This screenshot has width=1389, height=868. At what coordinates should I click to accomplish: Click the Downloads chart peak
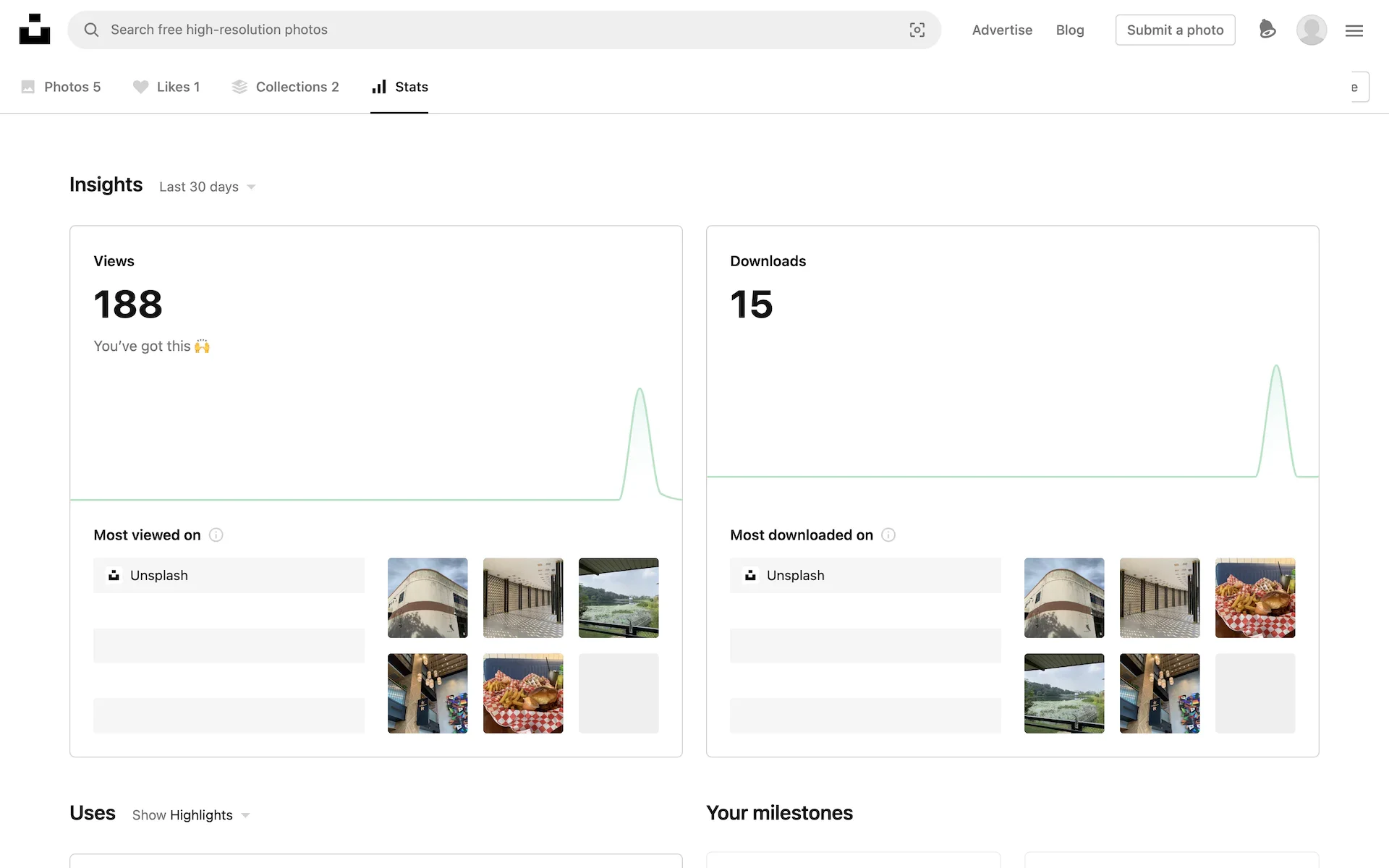(x=1276, y=367)
